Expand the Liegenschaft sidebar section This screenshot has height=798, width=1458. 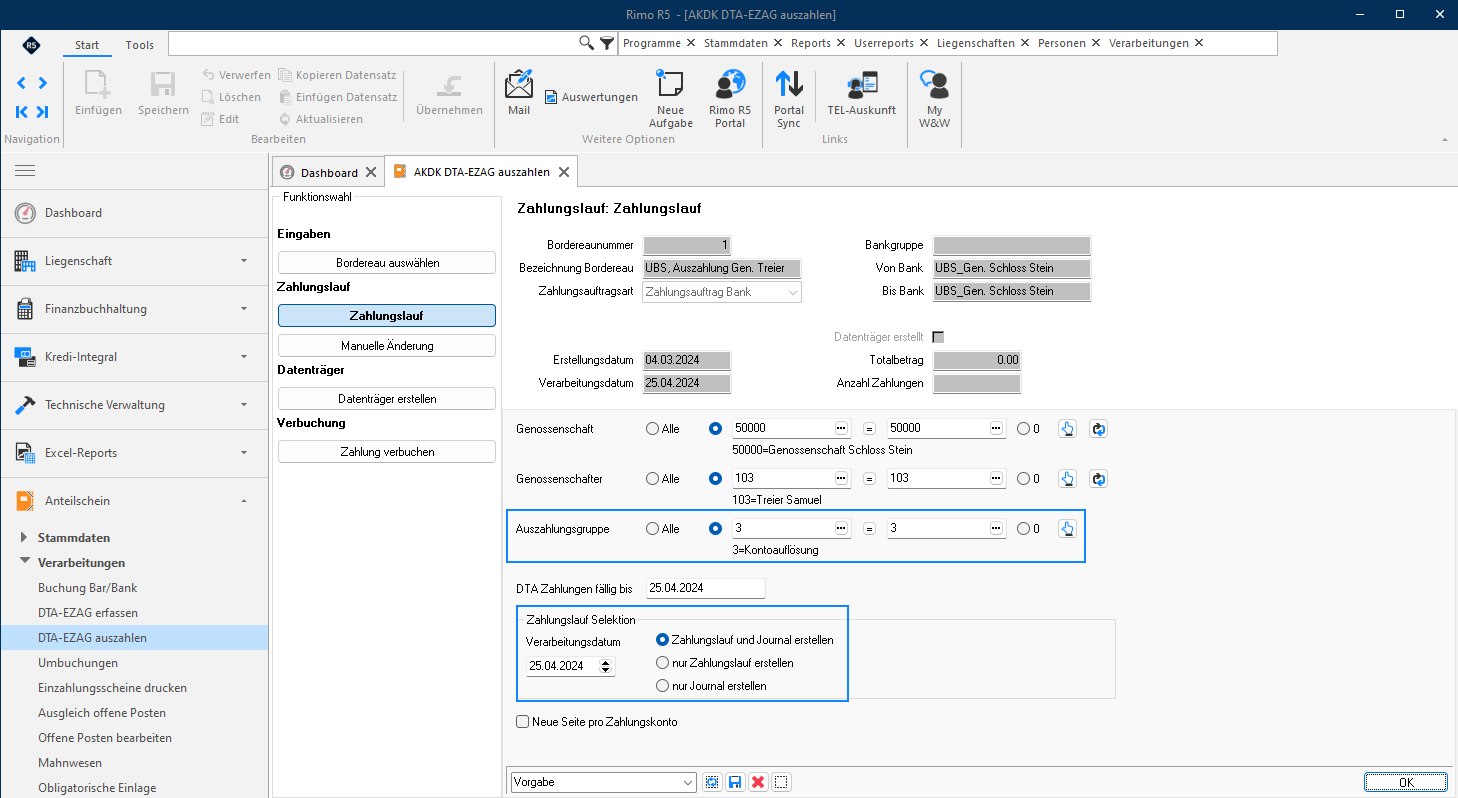tap(134, 261)
